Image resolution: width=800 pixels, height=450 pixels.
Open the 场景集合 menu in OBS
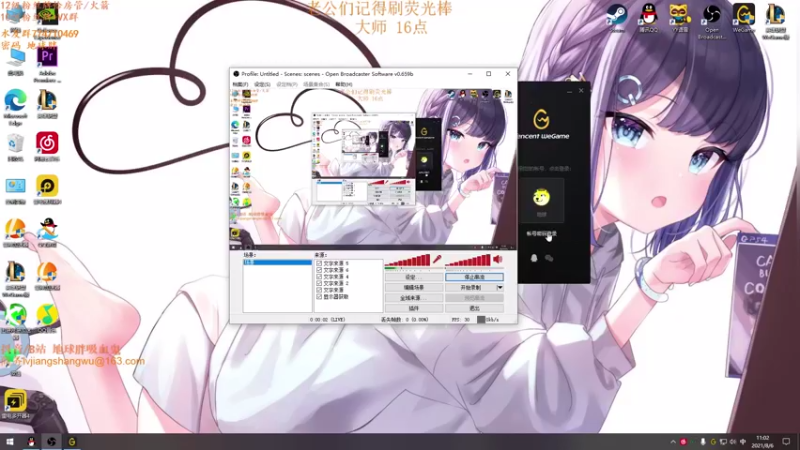pos(316,85)
